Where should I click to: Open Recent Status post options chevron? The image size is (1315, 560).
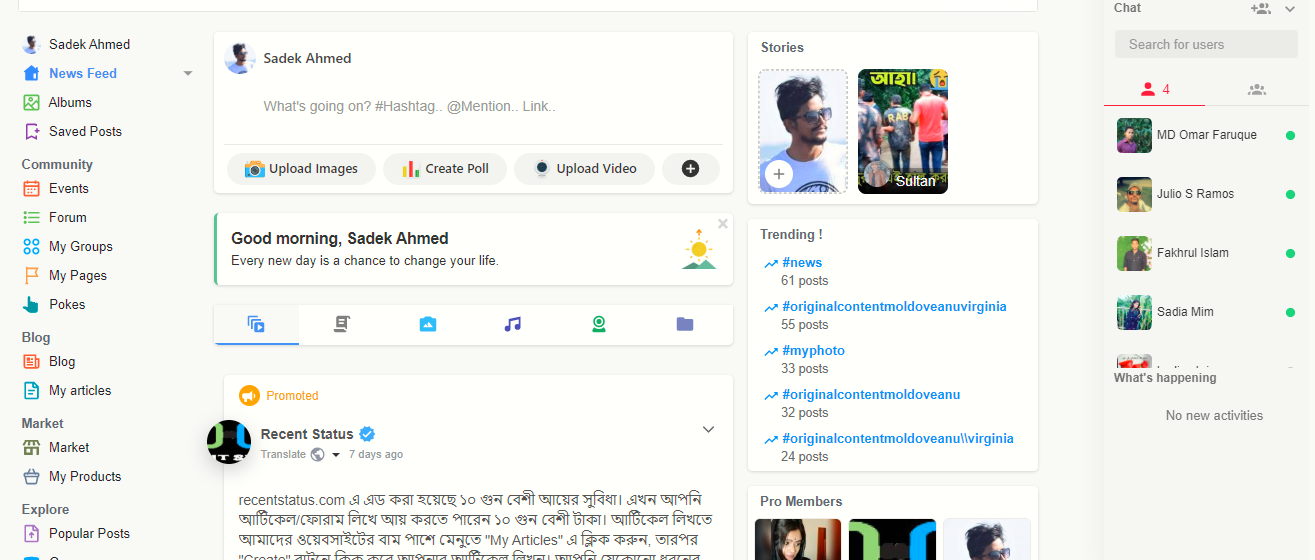coord(708,430)
